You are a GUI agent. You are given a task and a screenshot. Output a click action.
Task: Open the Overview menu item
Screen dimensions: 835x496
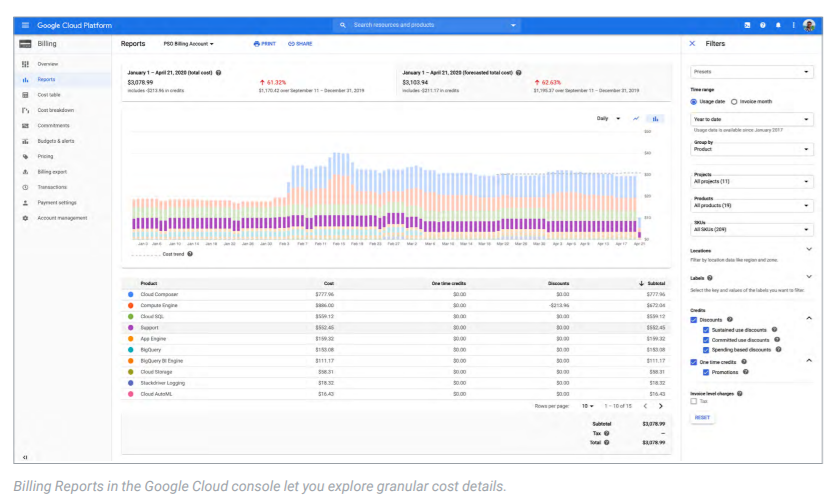coord(47,64)
